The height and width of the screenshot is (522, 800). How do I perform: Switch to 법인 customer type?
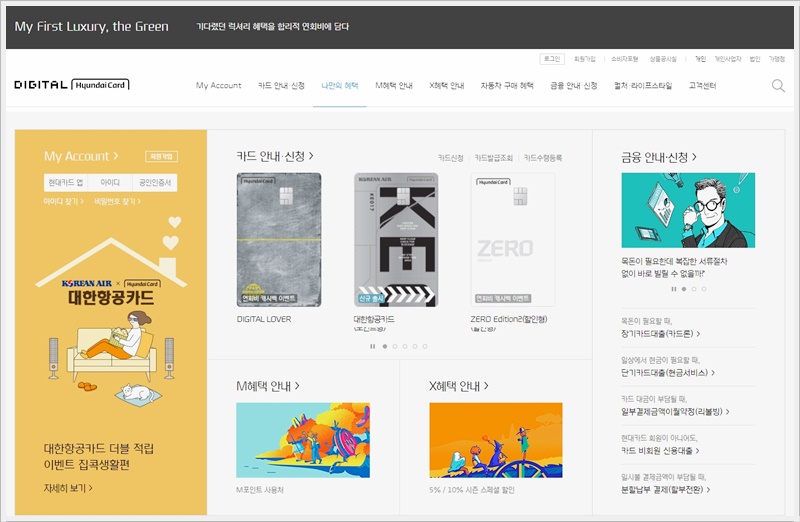755,59
